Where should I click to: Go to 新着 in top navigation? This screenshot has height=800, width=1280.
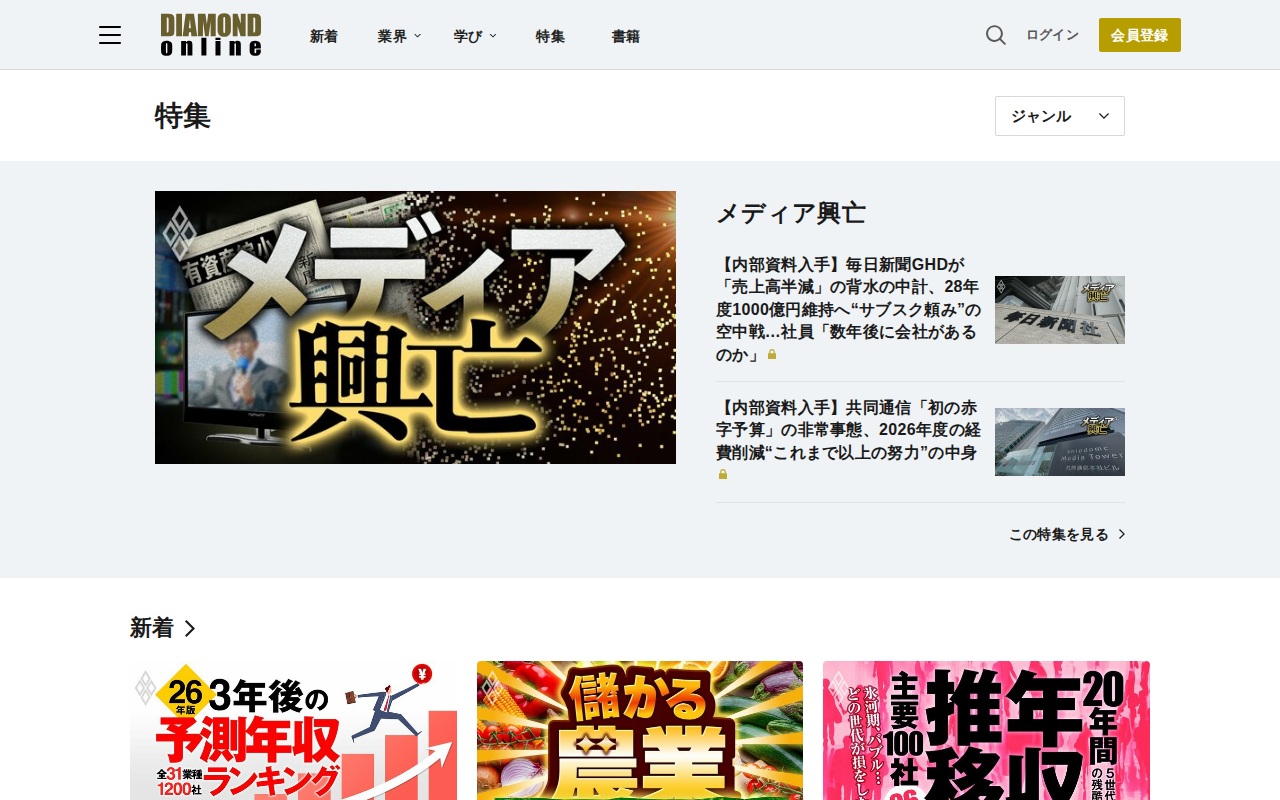(324, 36)
